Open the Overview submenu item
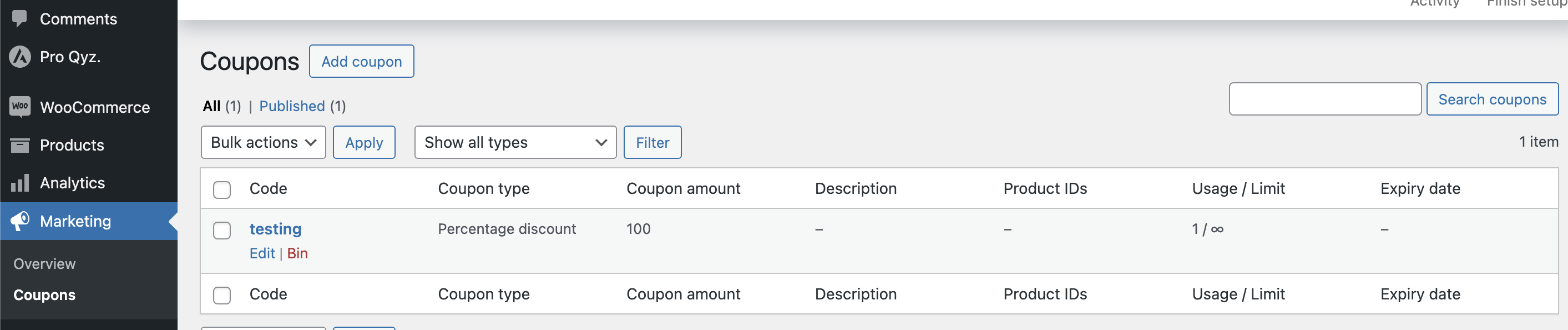This screenshot has height=330, width=1568. click(x=44, y=263)
